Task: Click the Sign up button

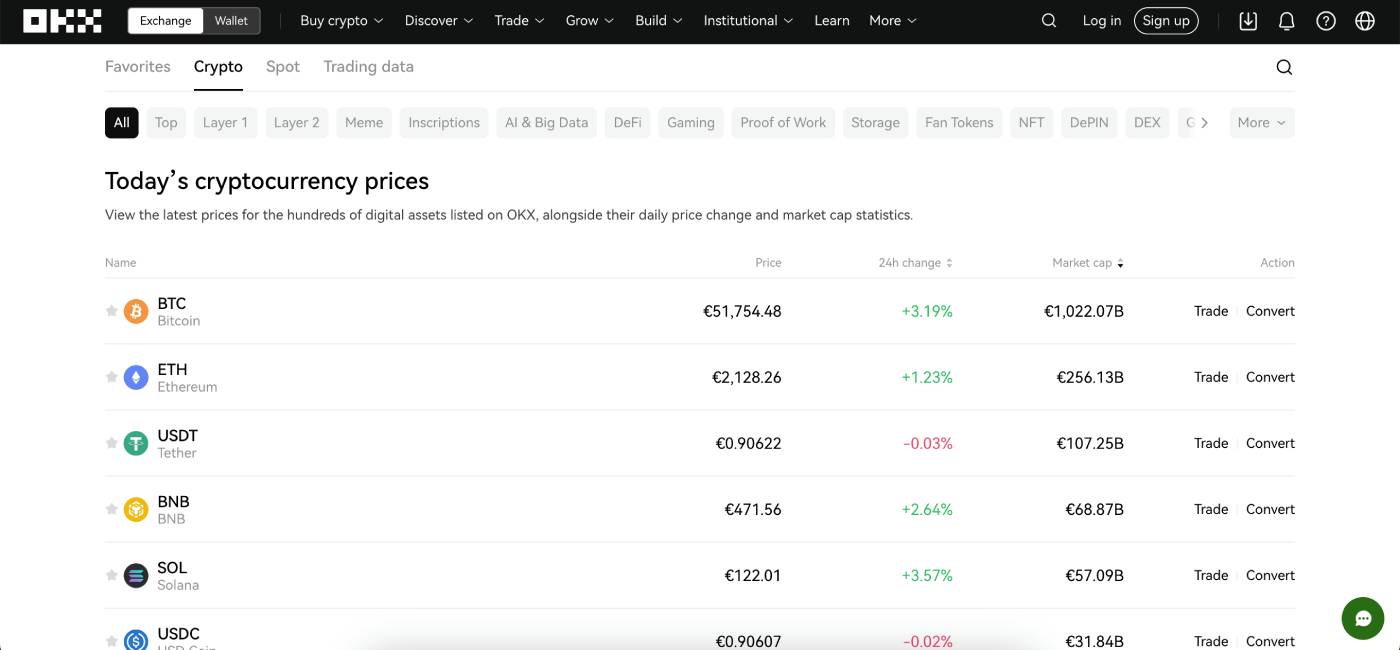Action: tap(1166, 21)
